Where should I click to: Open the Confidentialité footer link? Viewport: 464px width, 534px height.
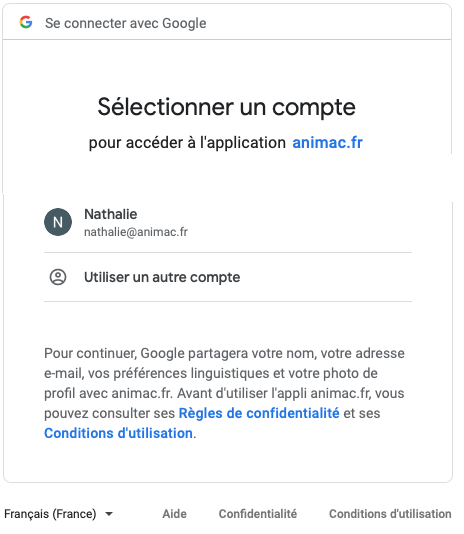click(x=258, y=514)
